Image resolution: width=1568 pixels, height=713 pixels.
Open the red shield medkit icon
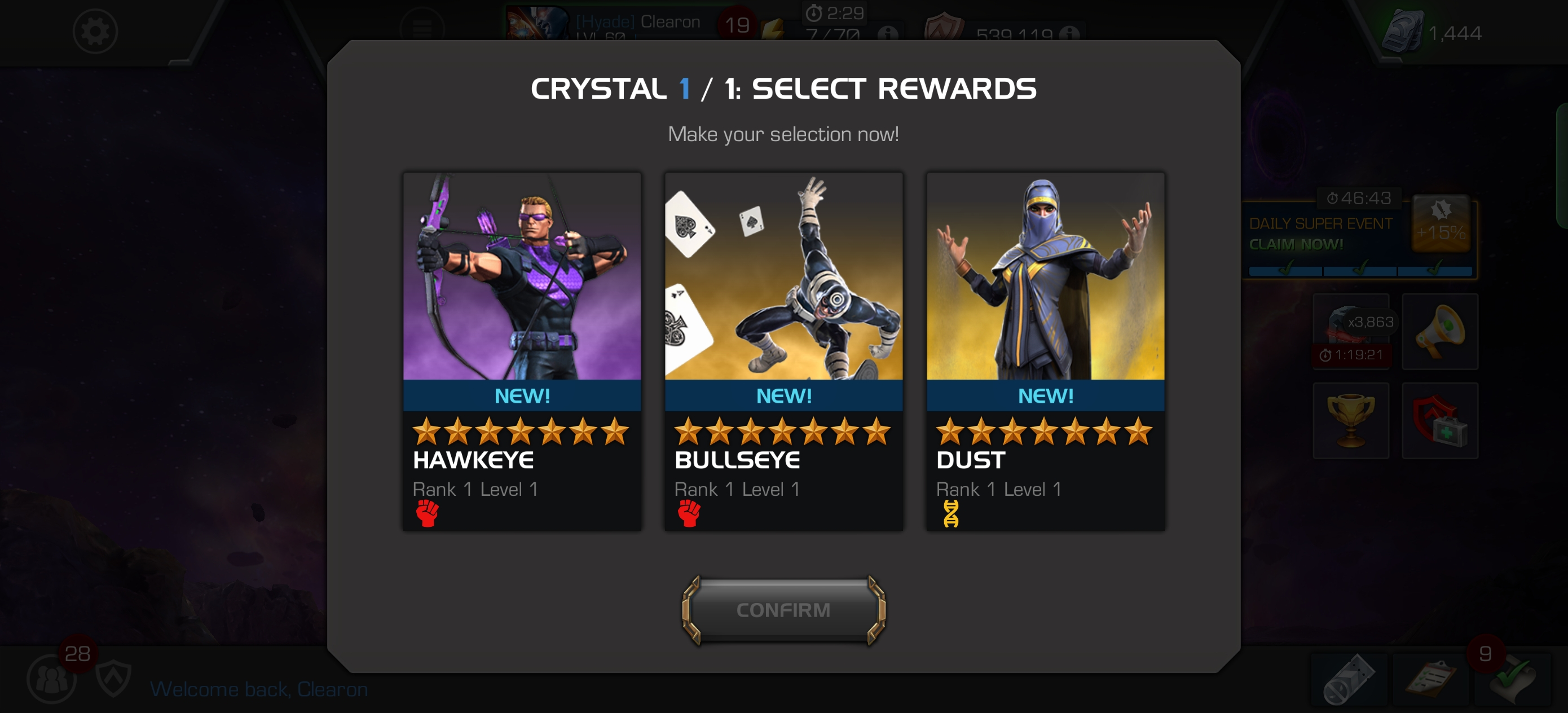click(1439, 421)
